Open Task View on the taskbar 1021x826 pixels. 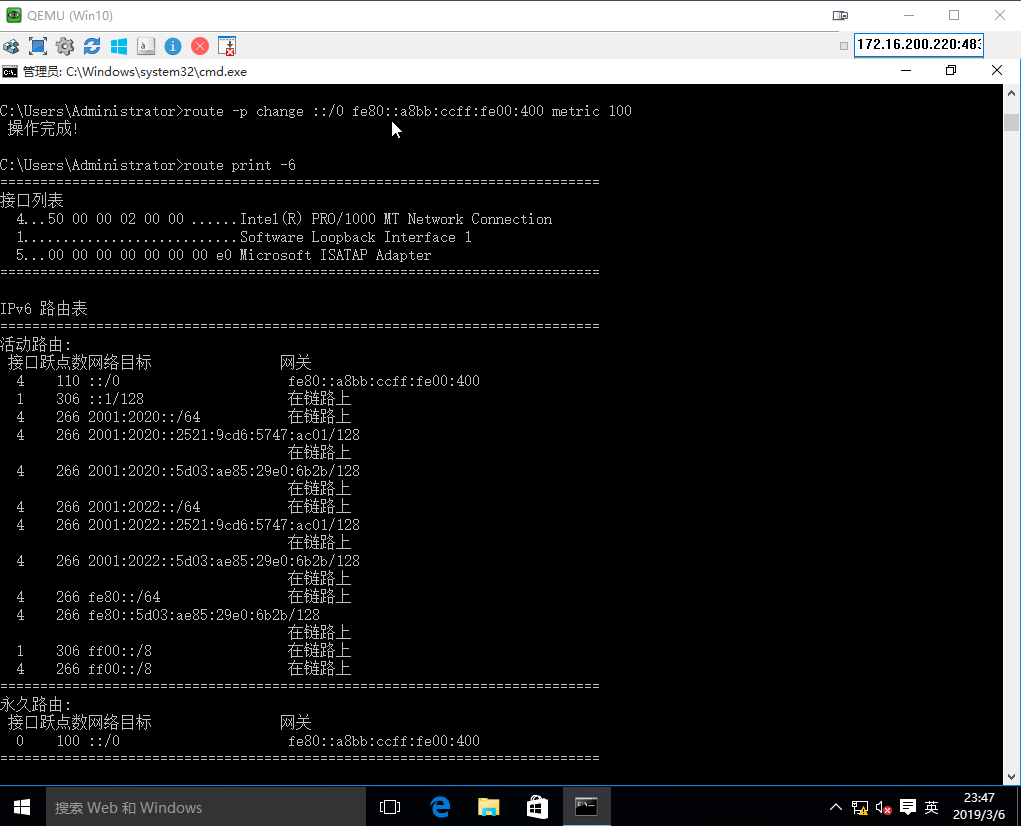click(x=391, y=807)
